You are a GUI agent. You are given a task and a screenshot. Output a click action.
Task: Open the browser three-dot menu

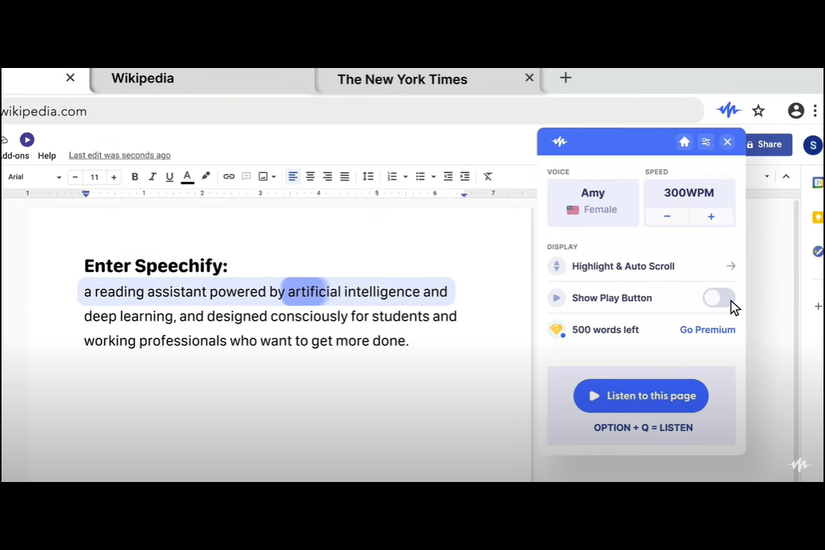pyautogui.click(x=815, y=111)
